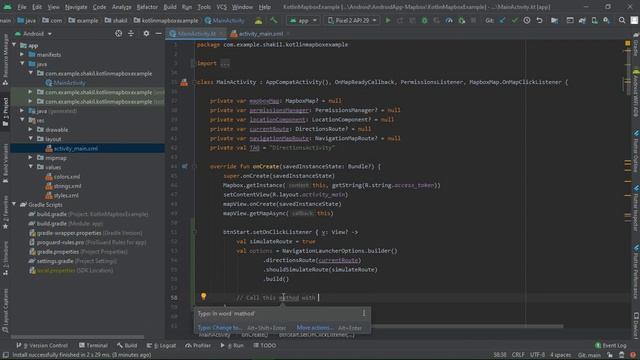Select the MainActivity.kt editor tab
Image resolution: width=640 pixels, height=360 pixels.
click(x=197, y=33)
